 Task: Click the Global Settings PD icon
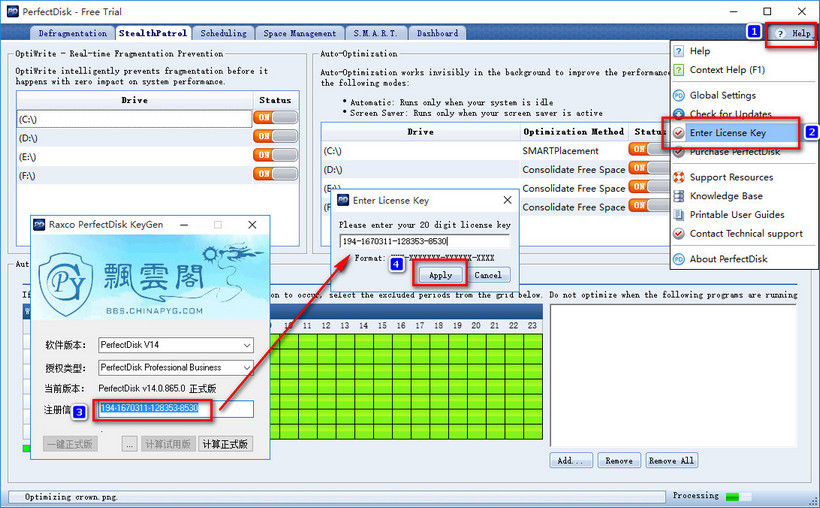coord(678,95)
